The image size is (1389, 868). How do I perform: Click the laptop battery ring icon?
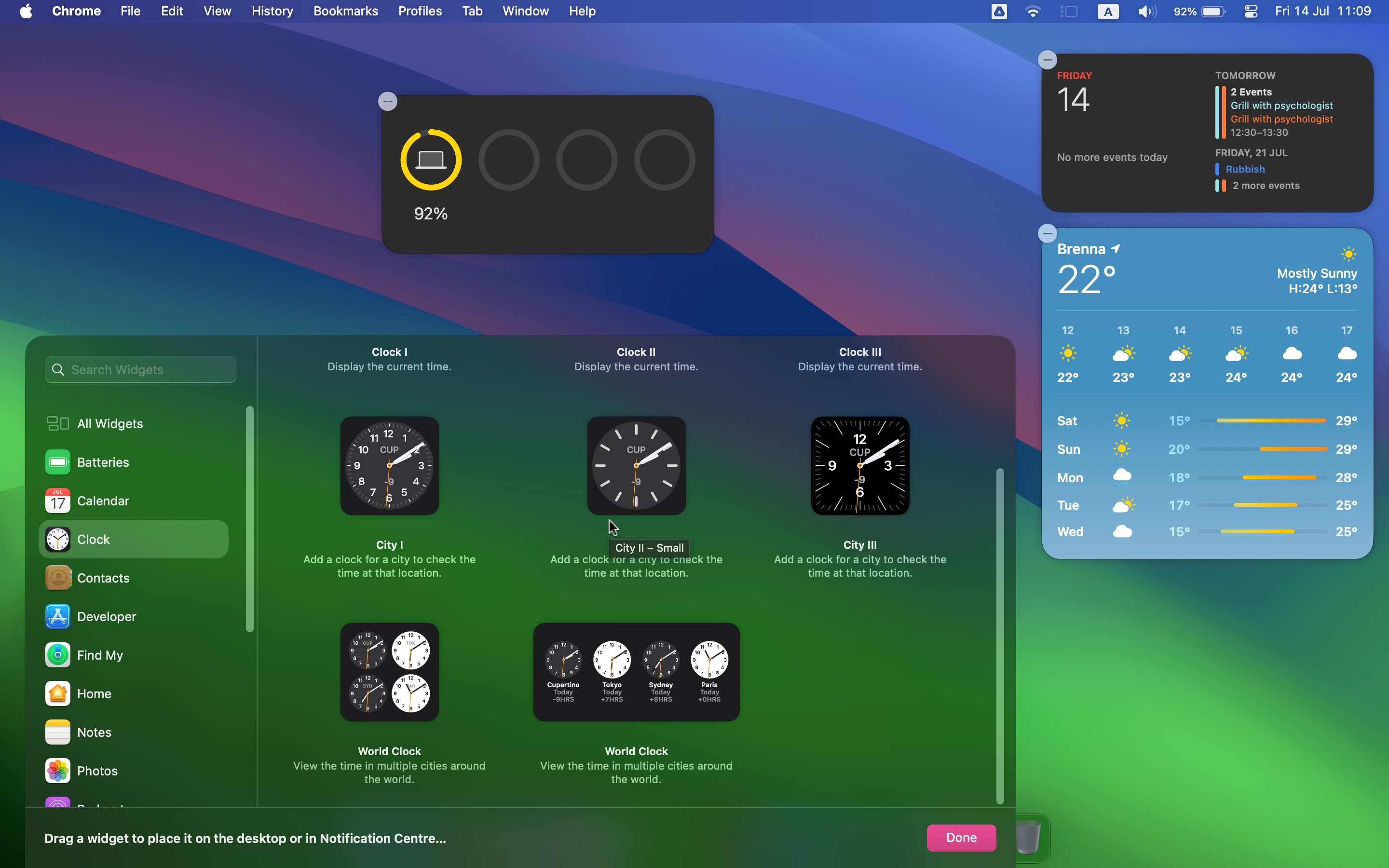coord(431,160)
